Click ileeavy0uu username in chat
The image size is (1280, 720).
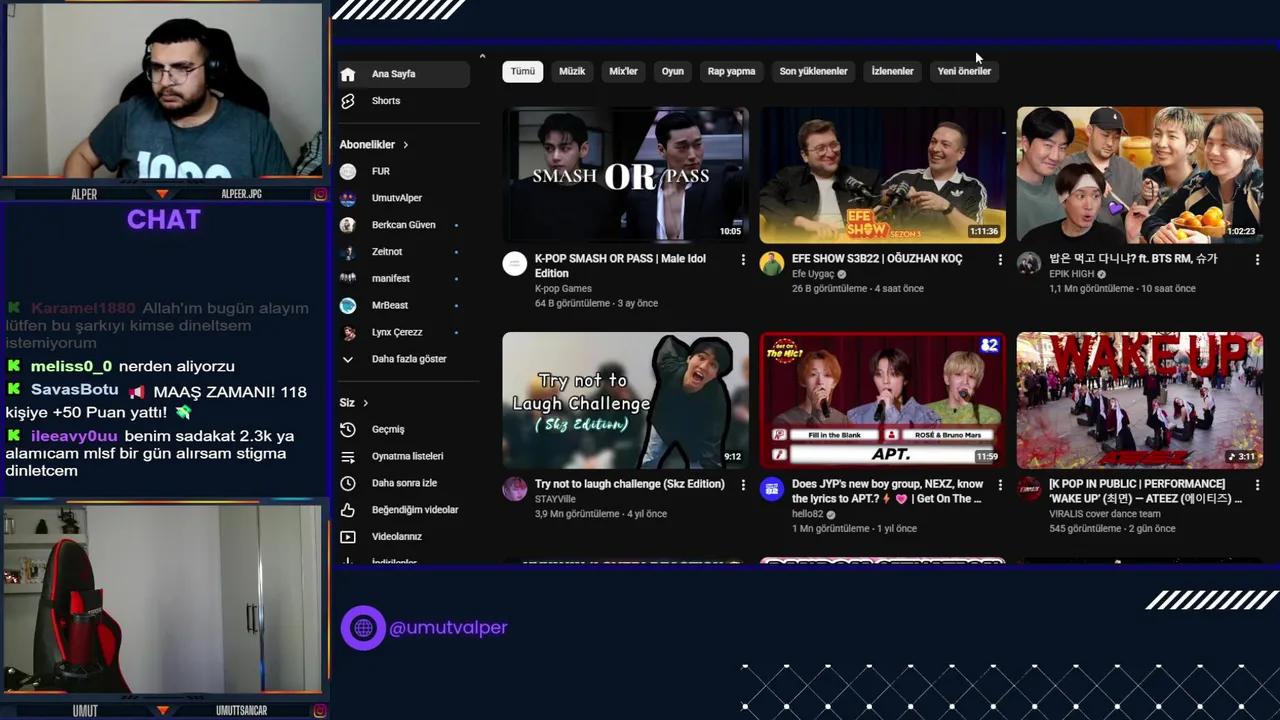pyautogui.click(x=74, y=436)
